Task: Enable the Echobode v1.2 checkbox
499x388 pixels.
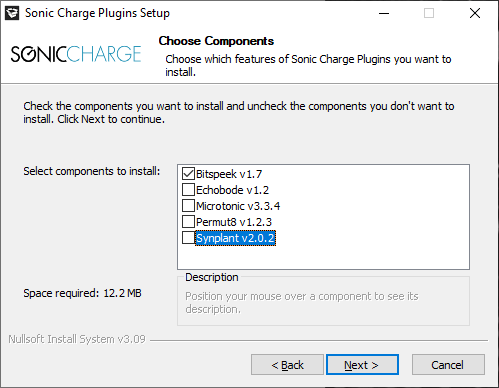Action: [188, 190]
